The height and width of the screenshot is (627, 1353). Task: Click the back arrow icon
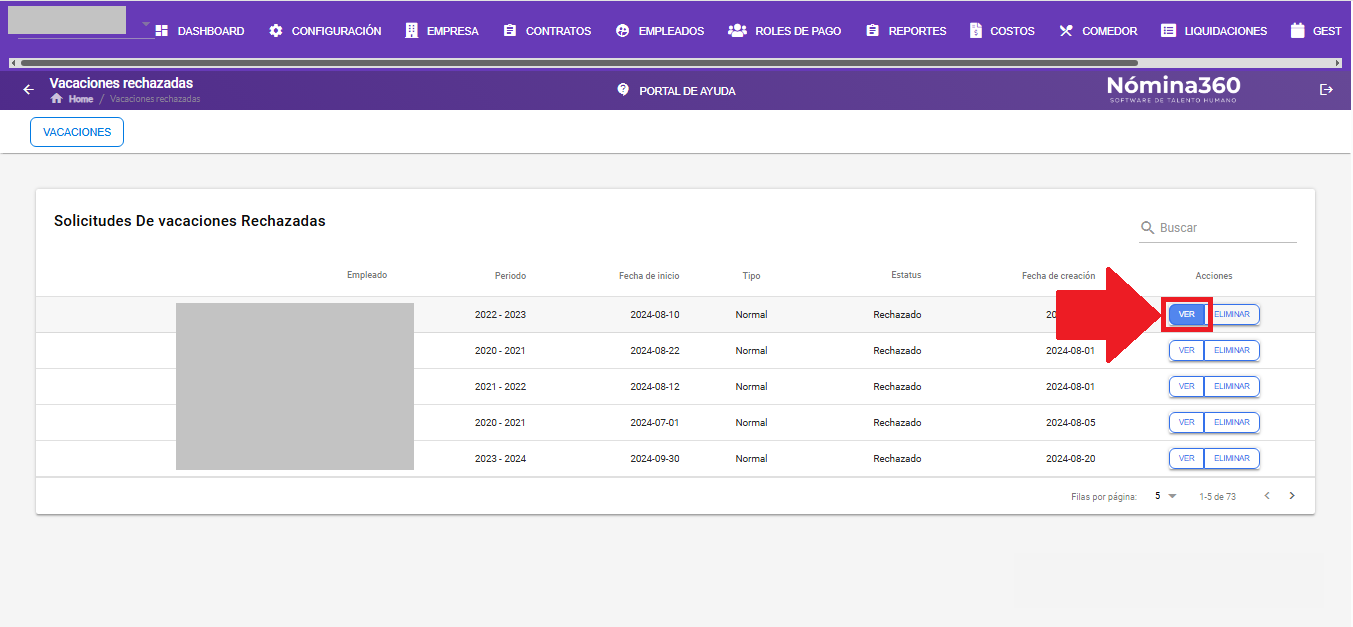(28, 90)
